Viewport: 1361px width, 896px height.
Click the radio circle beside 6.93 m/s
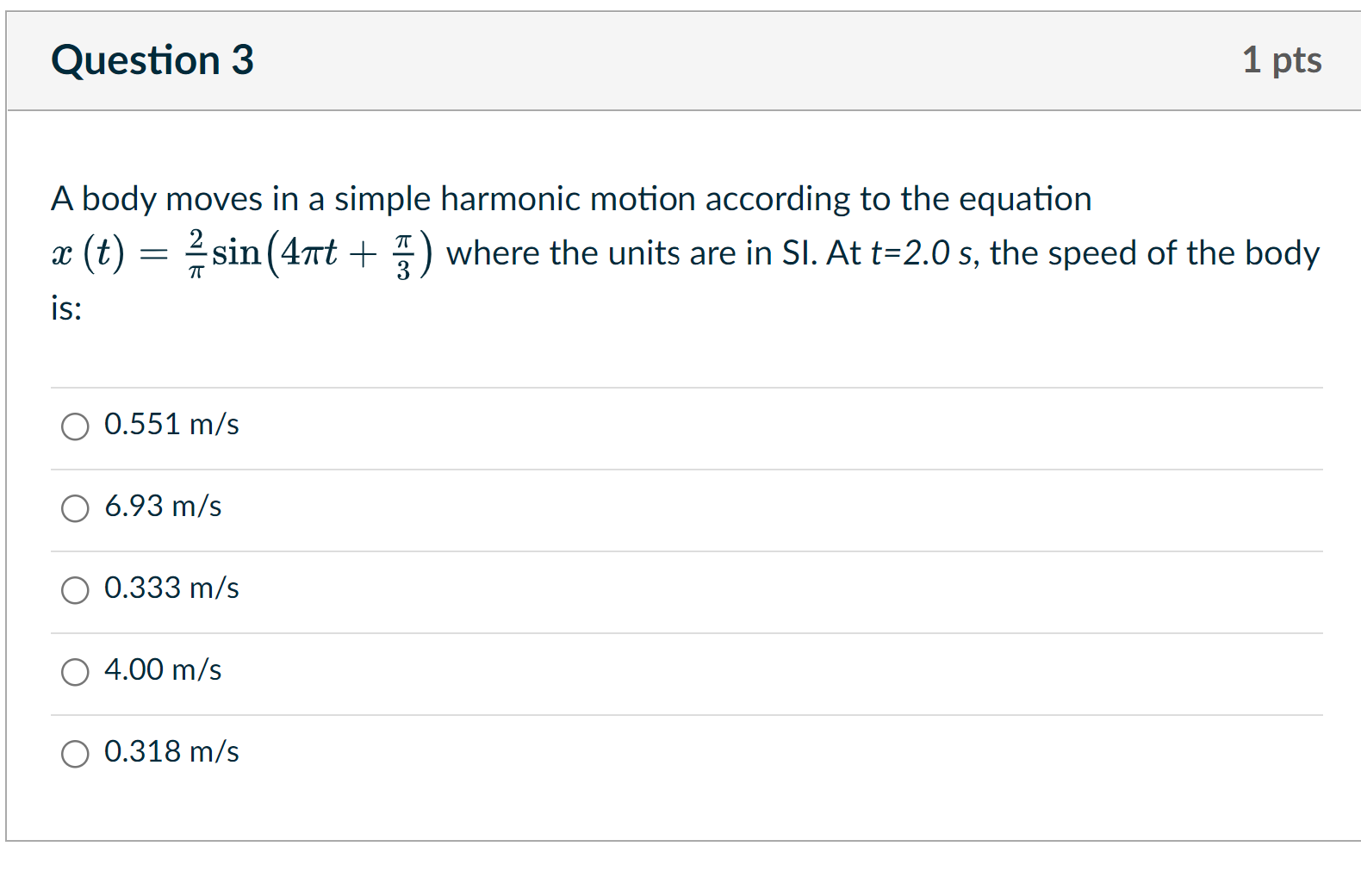76,508
